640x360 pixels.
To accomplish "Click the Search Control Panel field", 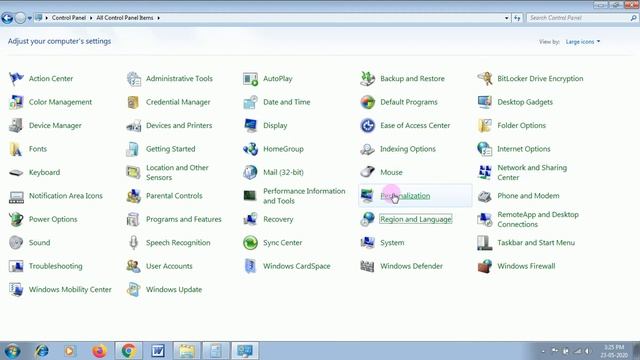I will coord(582,18).
